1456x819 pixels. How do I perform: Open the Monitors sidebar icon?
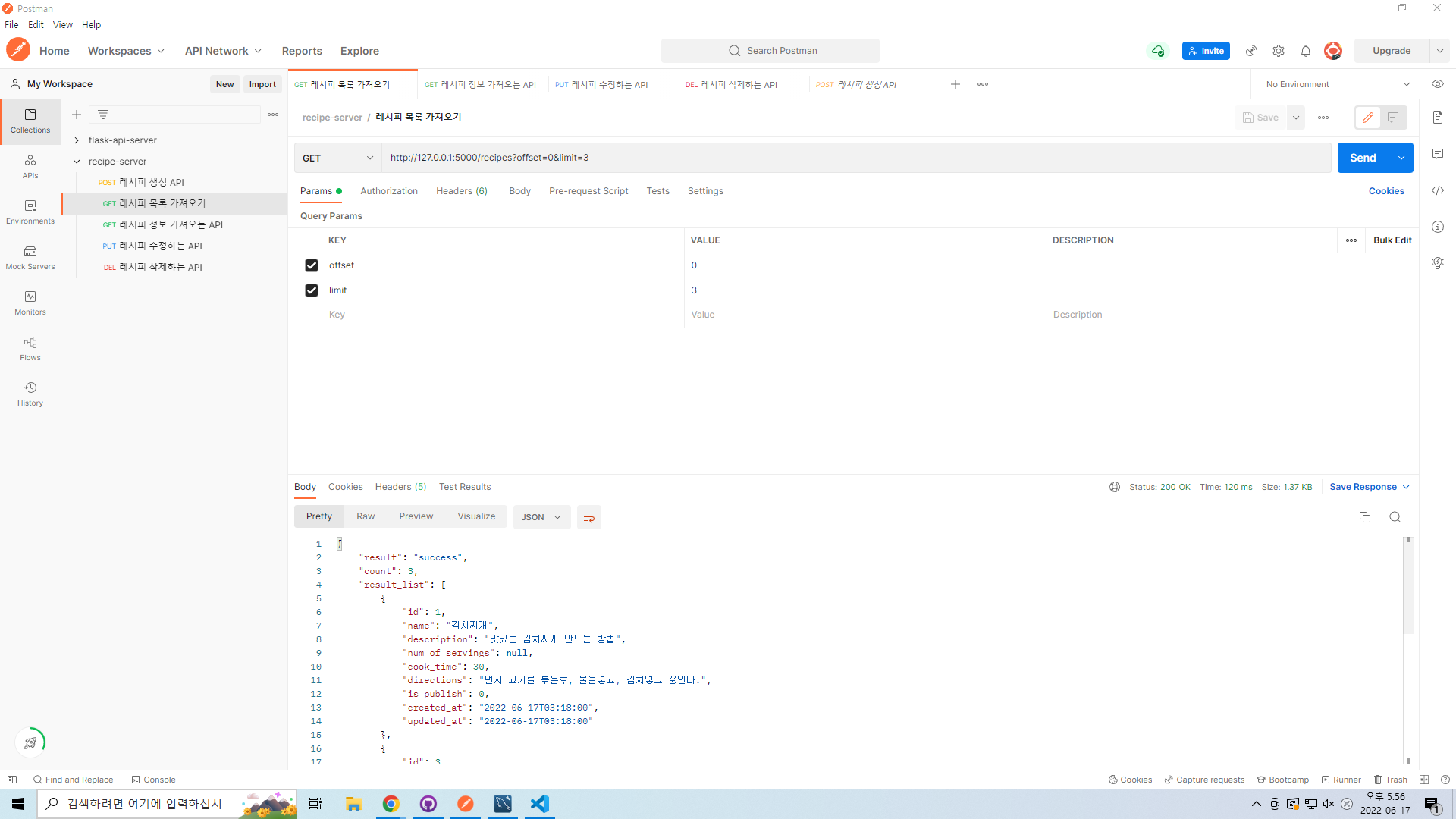[30, 303]
